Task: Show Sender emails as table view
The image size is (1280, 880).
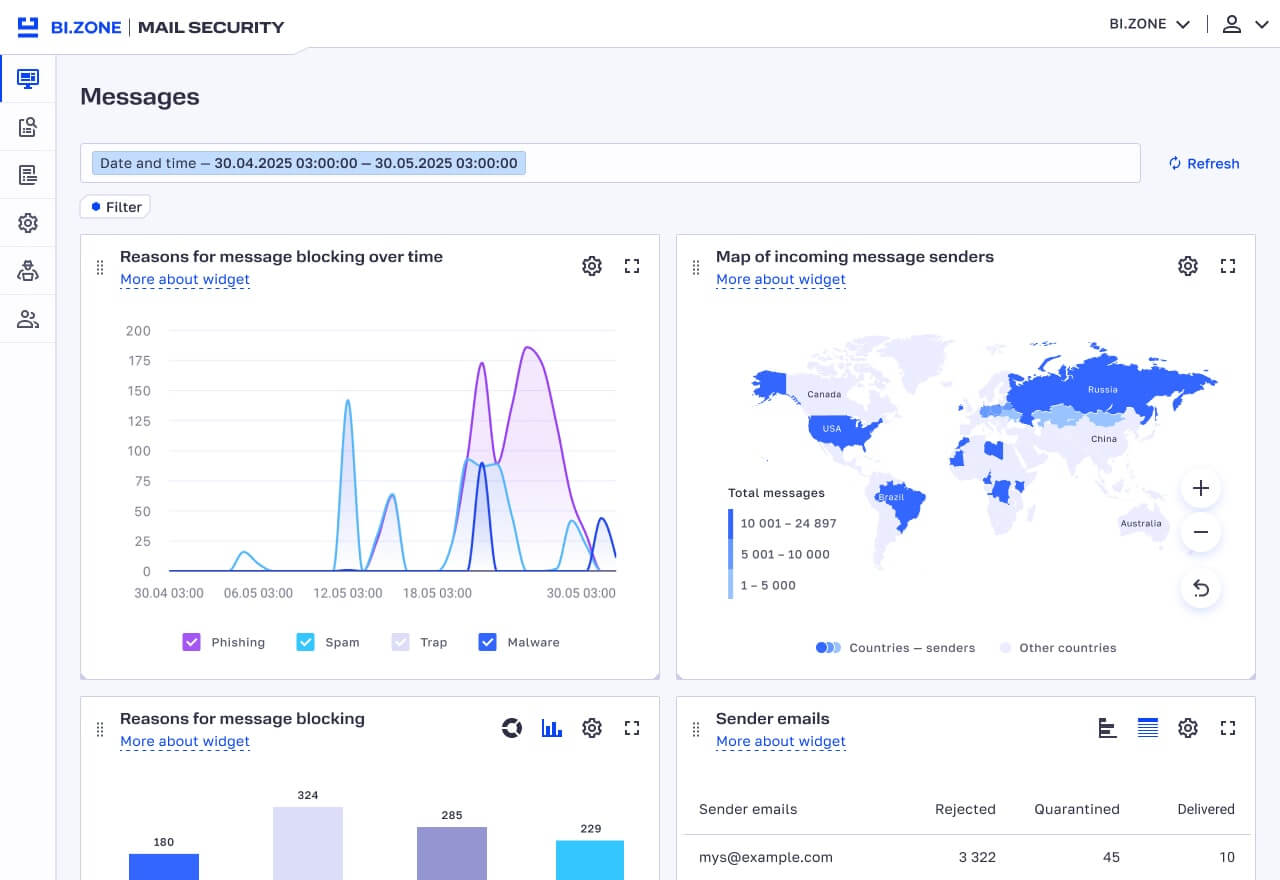Action: (x=1148, y=728)
